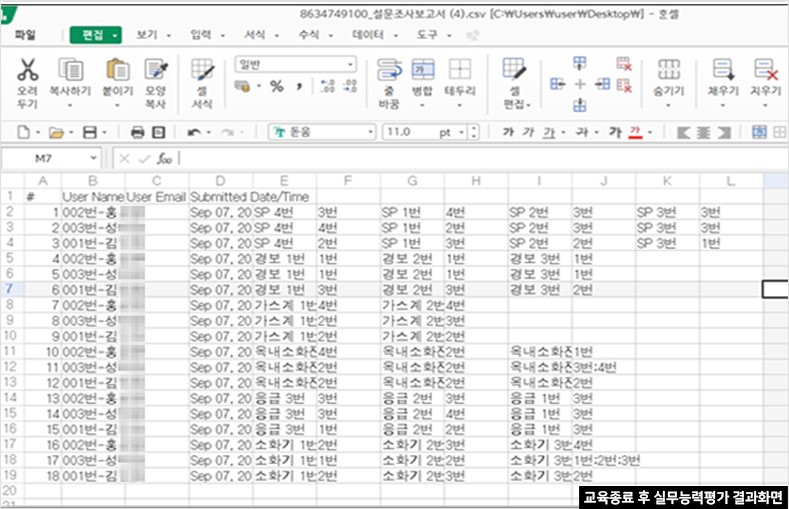Apply currency number format icon

coord(243,87)
